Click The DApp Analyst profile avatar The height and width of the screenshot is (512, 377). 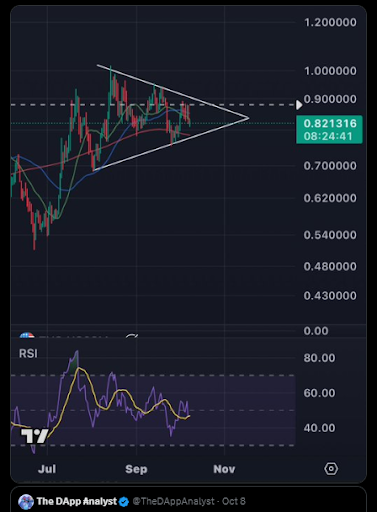click(x=26, y=502)
